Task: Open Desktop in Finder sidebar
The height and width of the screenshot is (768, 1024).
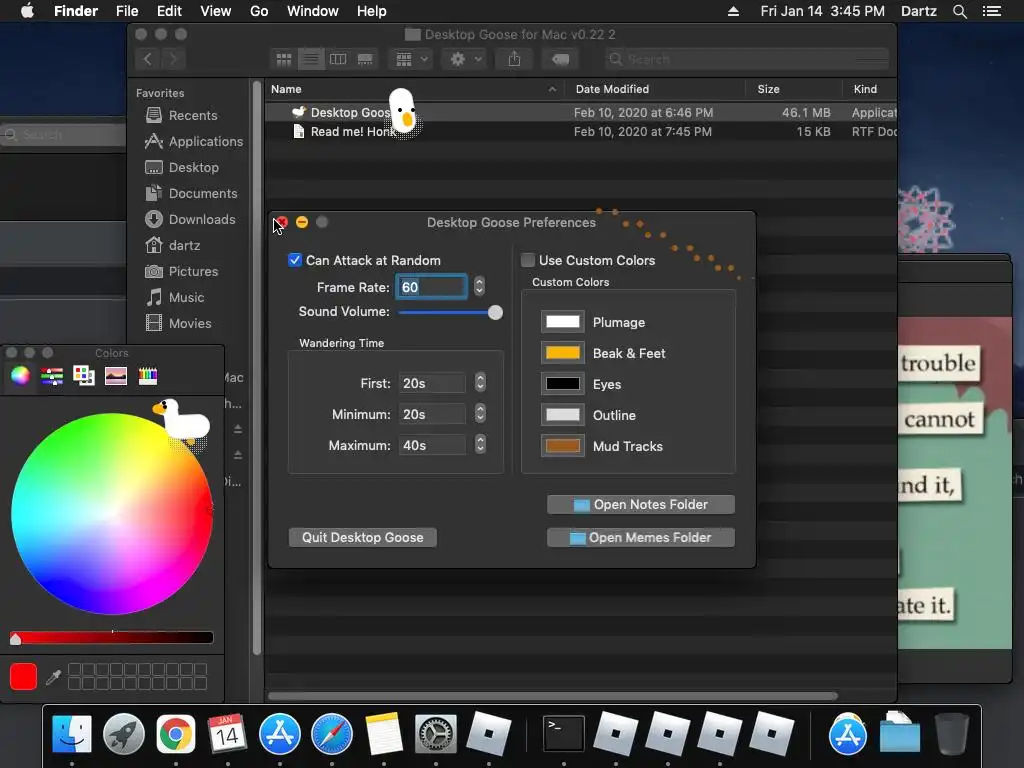Action: click(182, 167)
